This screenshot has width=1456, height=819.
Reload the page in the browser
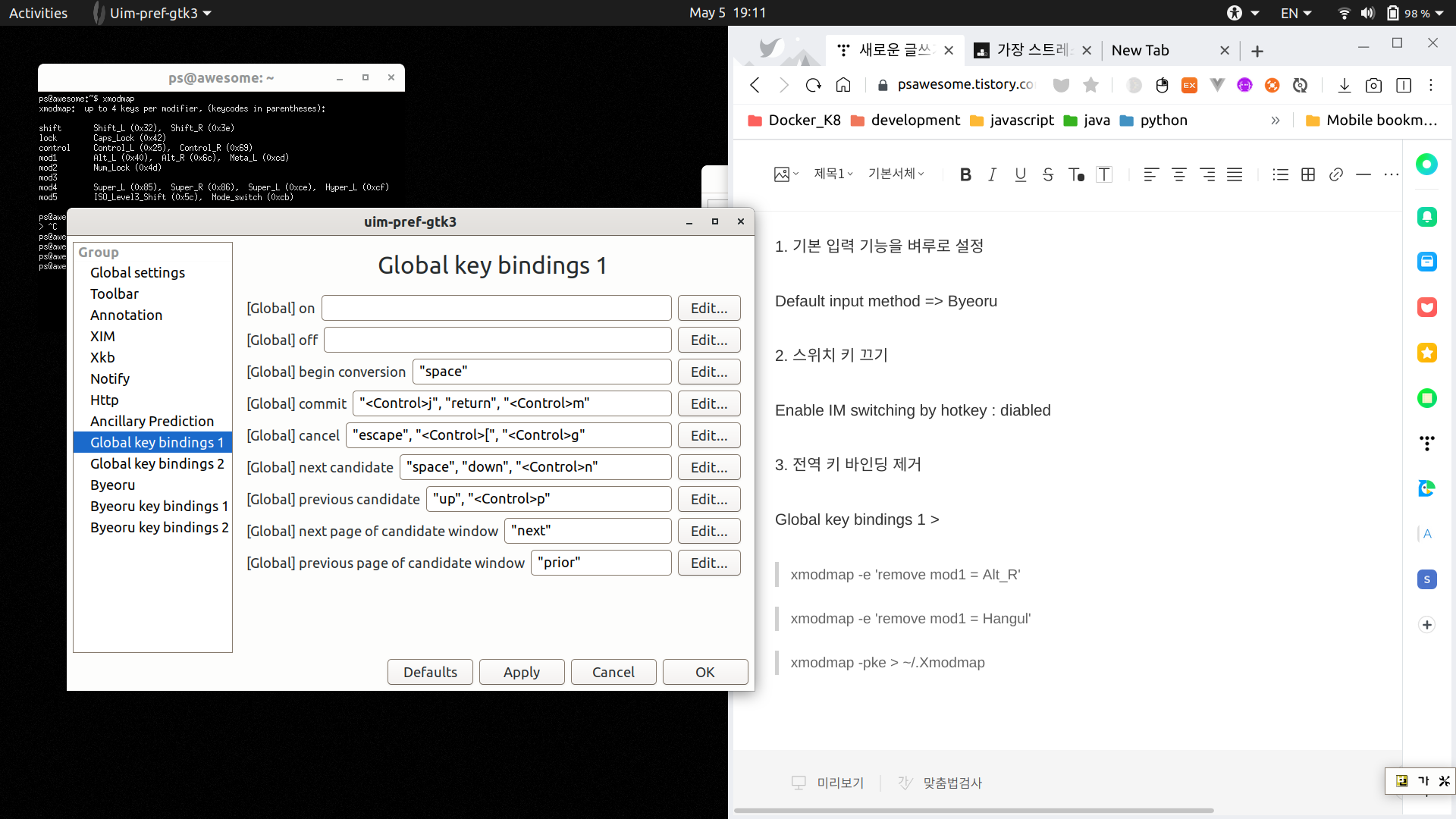(813, 85)
